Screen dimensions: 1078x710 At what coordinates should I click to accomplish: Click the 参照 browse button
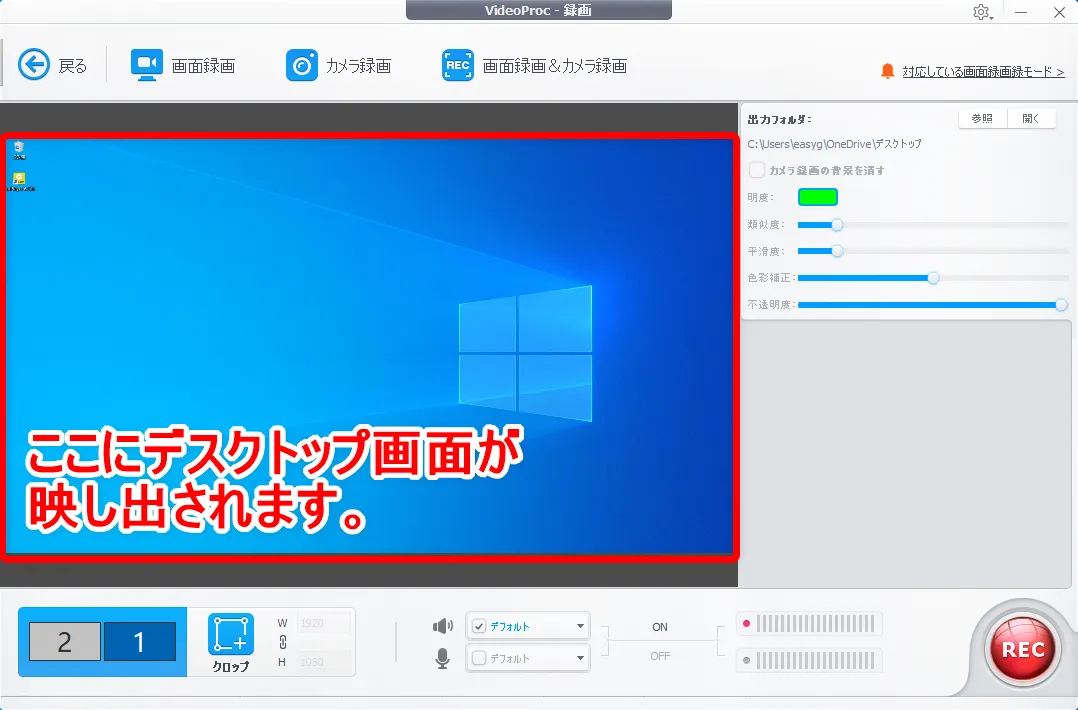click(982, 119)
